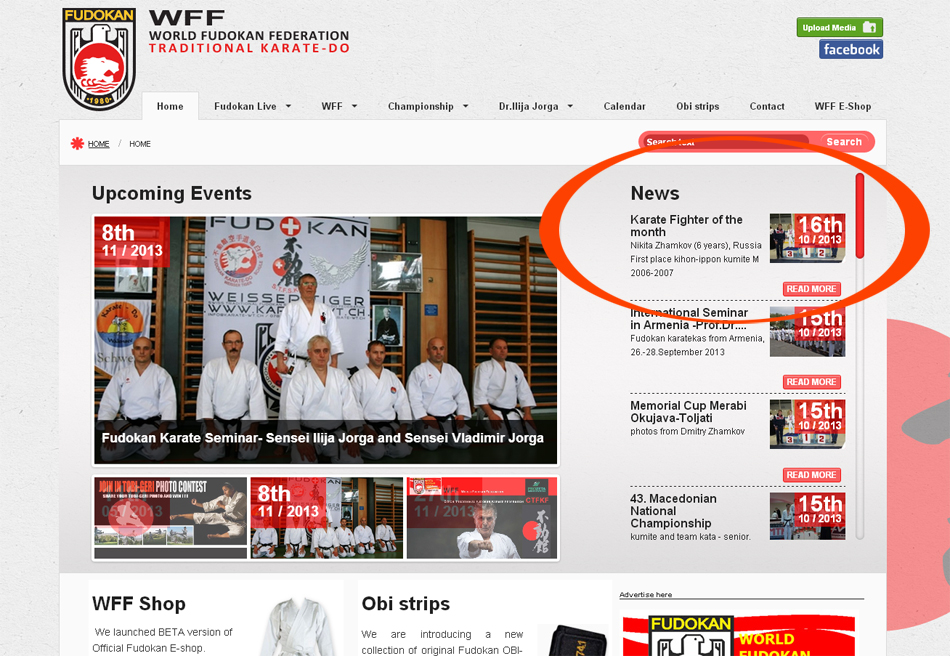Open the main Fudokan Karate Seminar event image
The width and height of the screenshot is (950, 656).
tap(325, 340)
